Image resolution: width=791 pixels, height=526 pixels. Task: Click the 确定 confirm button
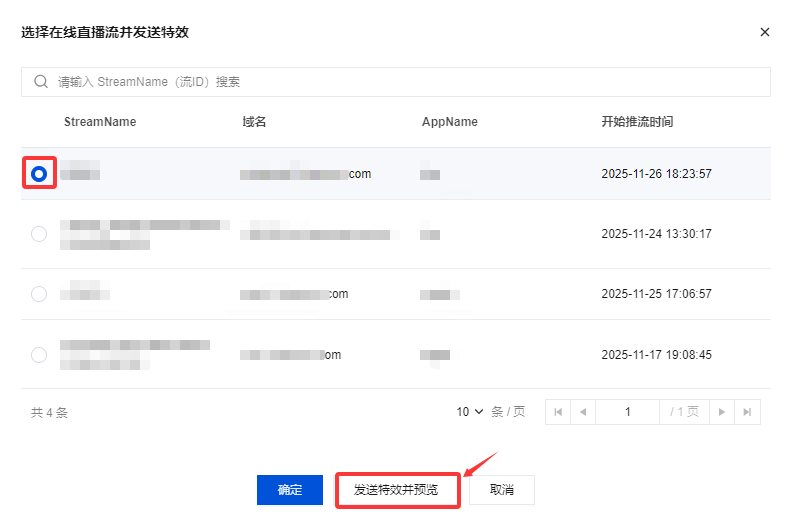pyautogui.click(x=290, y=490)
